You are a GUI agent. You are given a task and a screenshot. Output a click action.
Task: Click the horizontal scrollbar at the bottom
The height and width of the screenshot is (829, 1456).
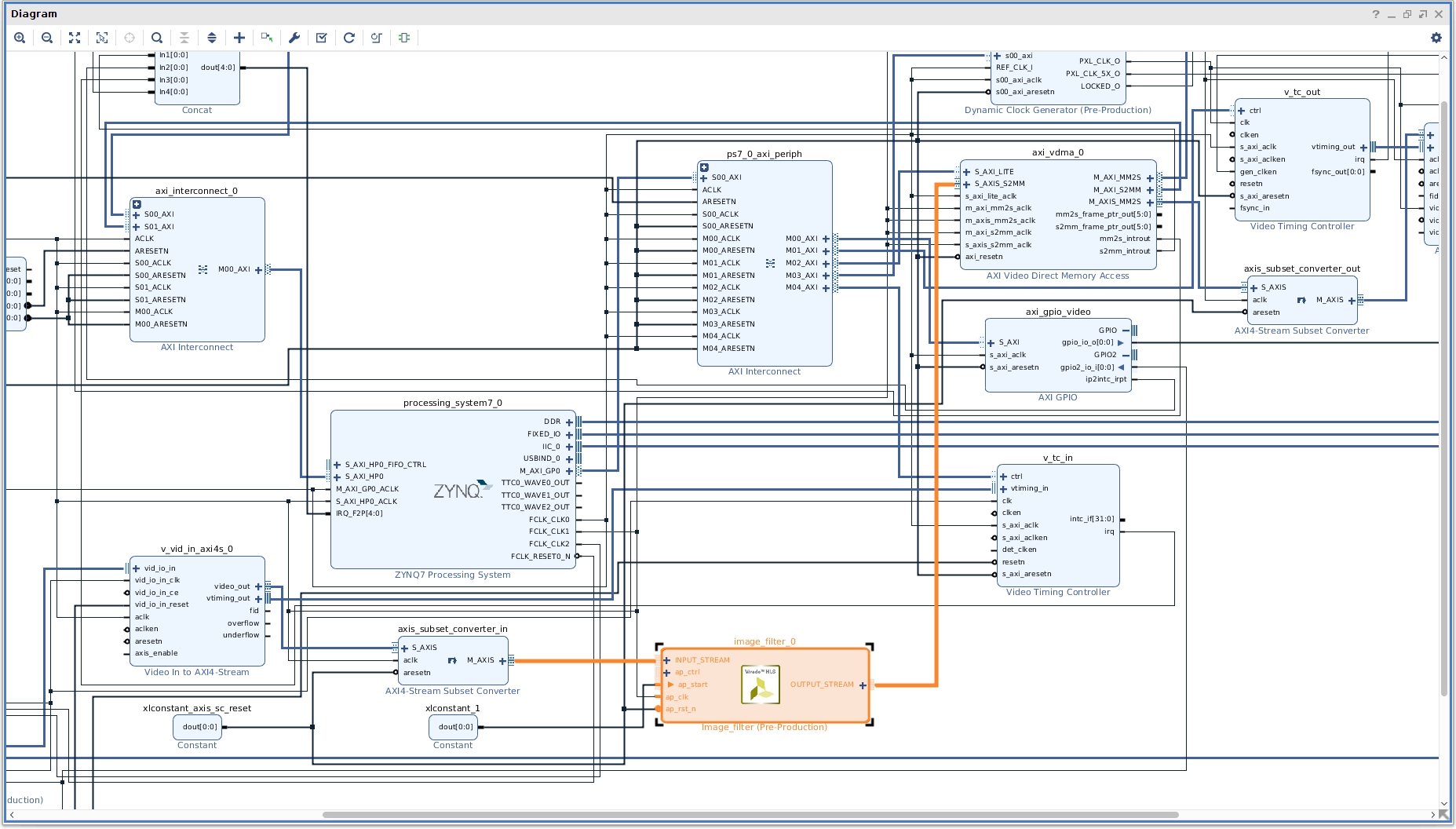750,814
